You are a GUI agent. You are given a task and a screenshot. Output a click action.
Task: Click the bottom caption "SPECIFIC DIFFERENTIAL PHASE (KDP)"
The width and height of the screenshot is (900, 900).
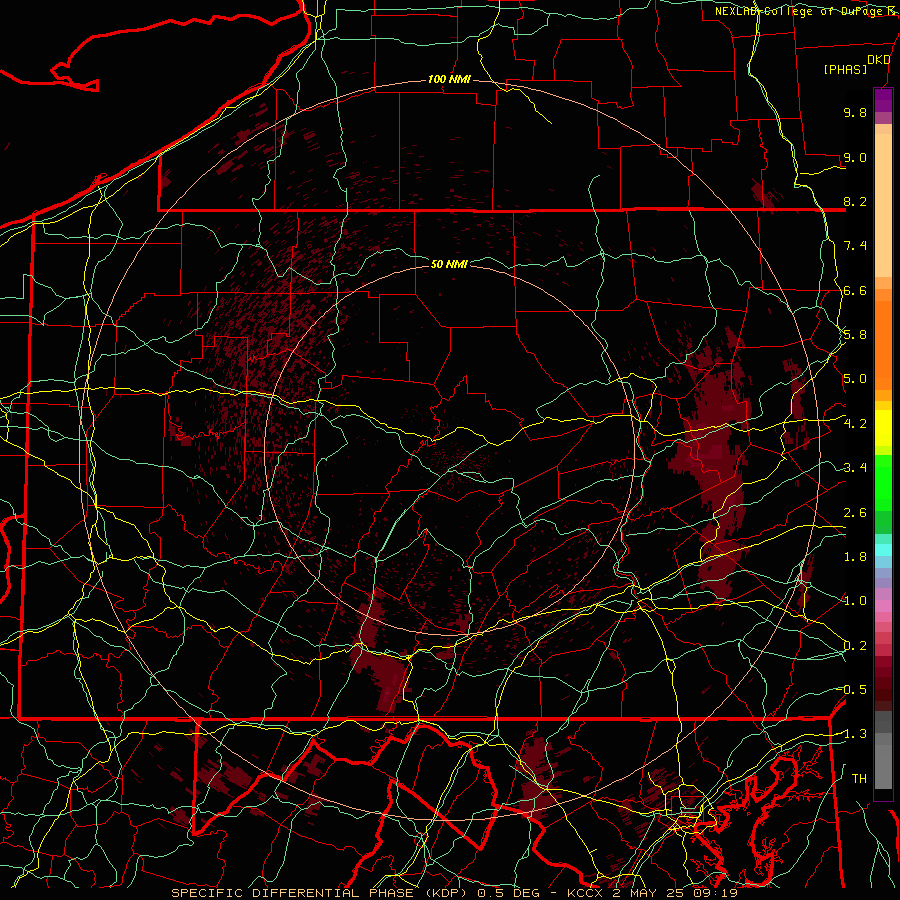click(x=320, y=893)
